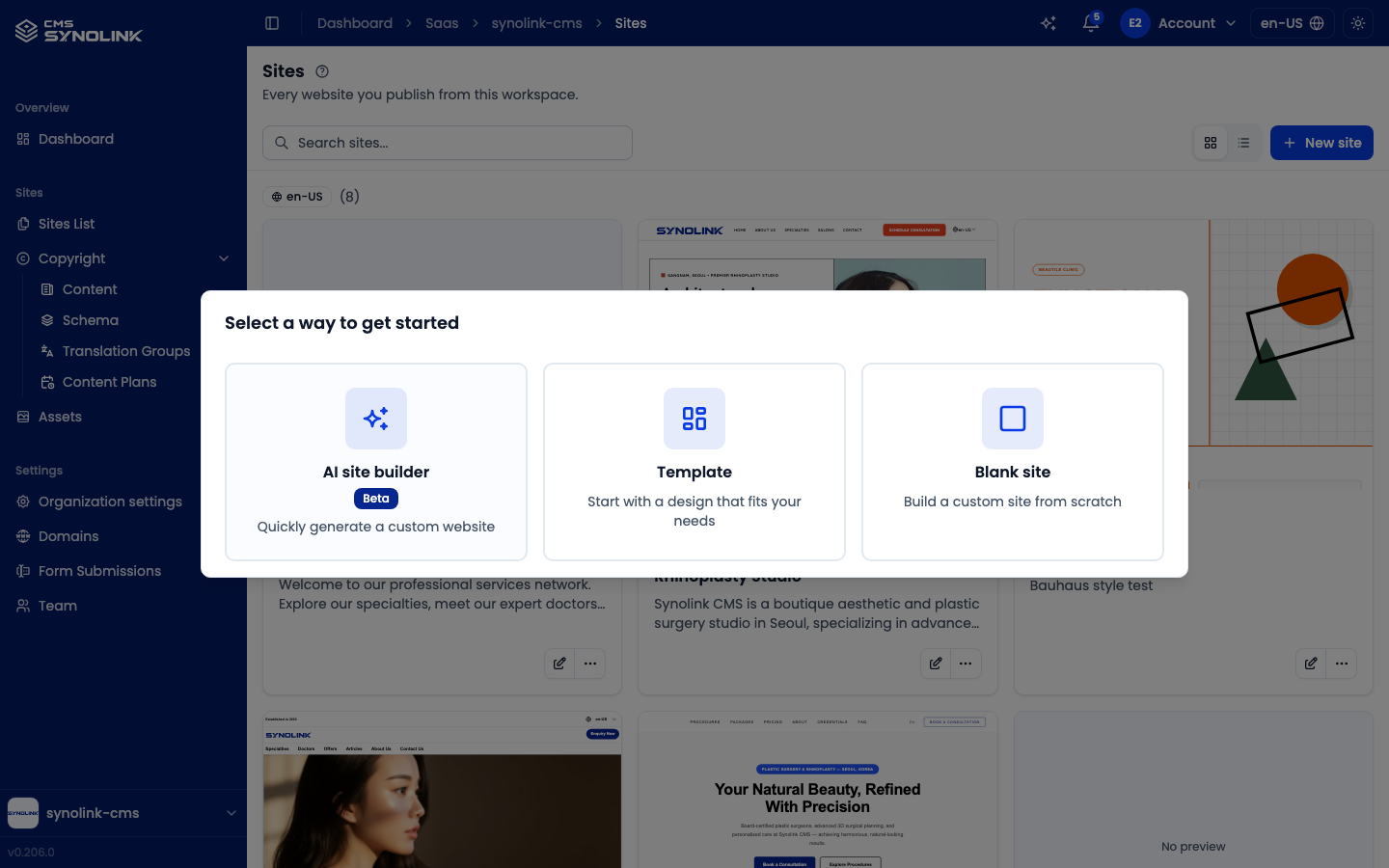Screen dimensions: 1389x868
Task: Open Form Submissions in sidebar
Action: coord(123,571)
